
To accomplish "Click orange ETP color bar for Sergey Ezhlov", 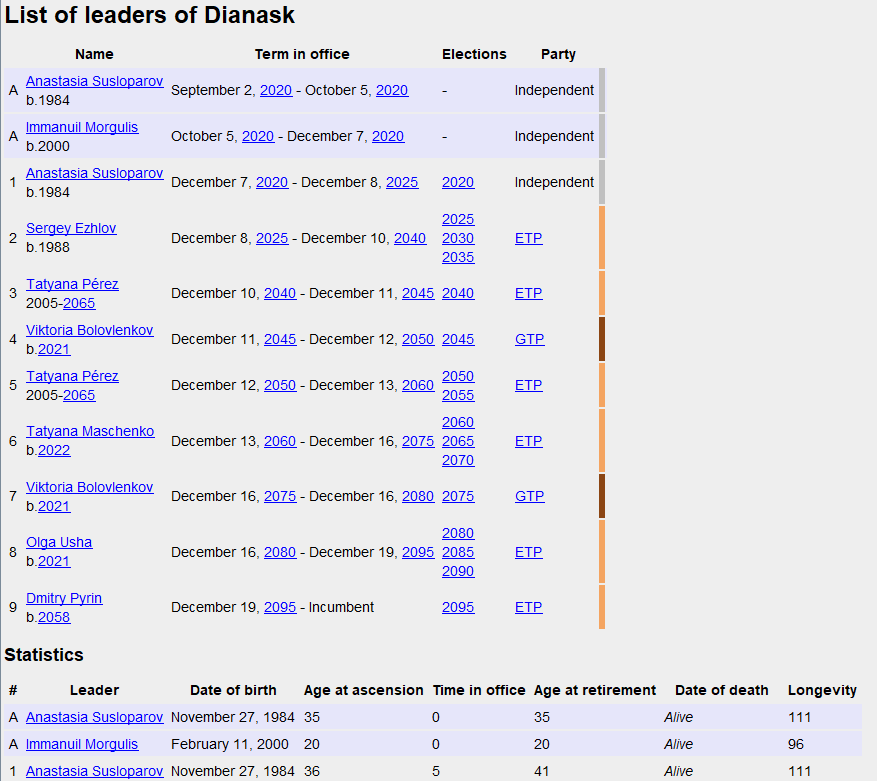I will [x=602, y=238].
